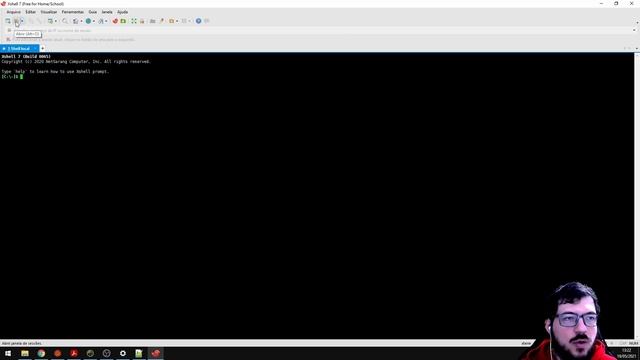
Task: Open the Janela menu
Action: (x=107, y=12)
